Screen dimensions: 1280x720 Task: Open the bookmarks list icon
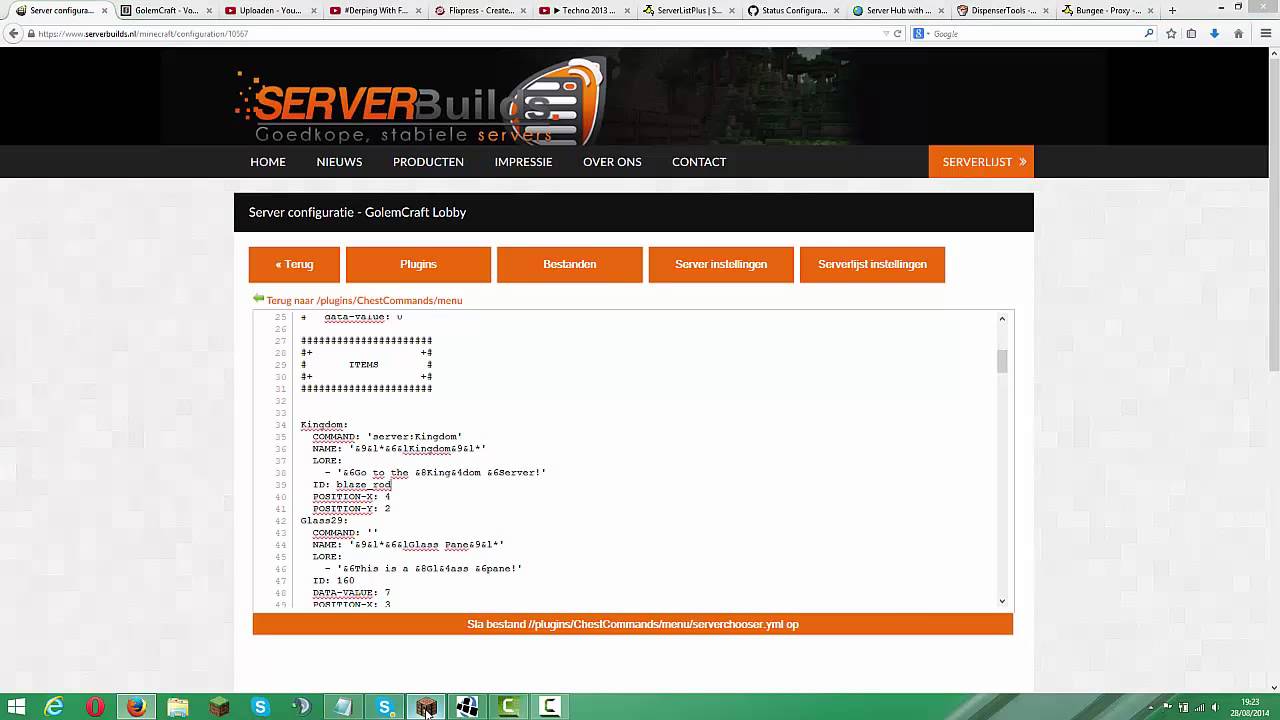[x=1191, y=33]
